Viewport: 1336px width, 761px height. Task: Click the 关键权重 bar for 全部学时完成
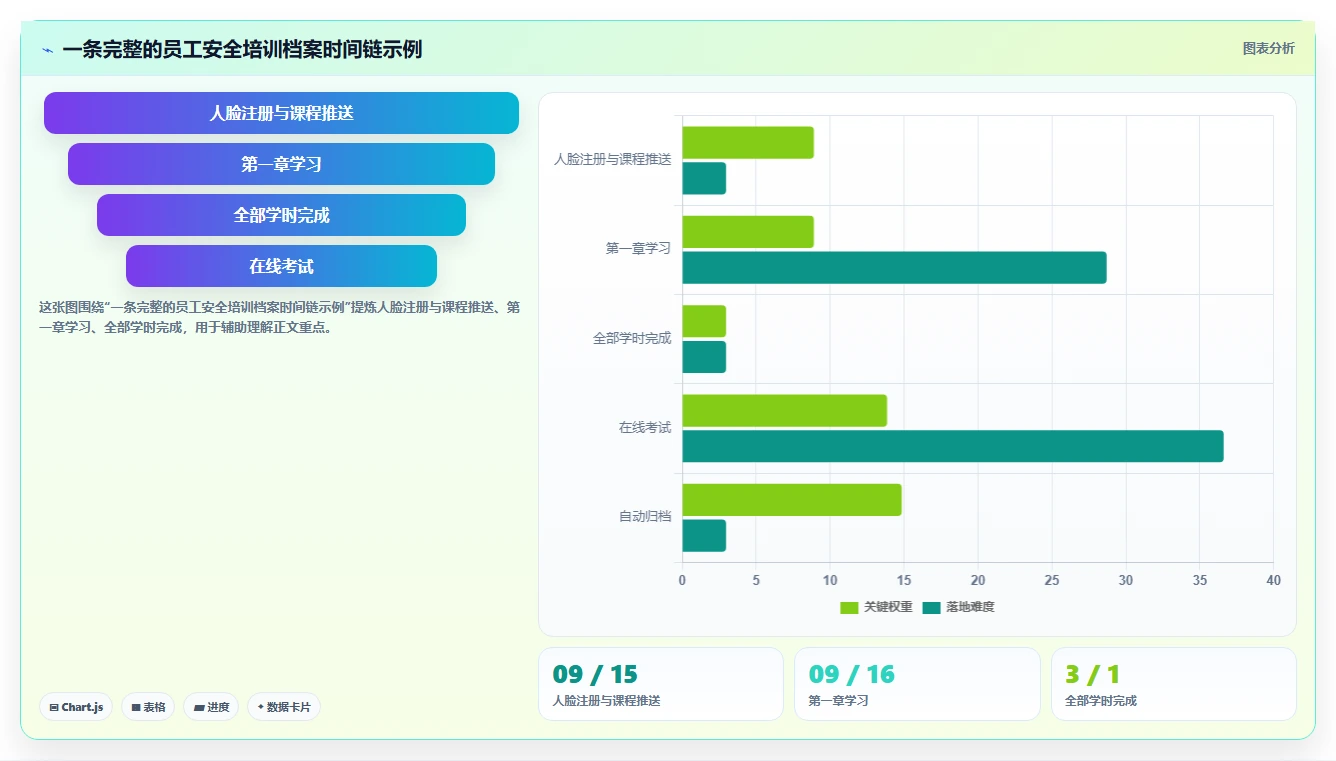(x=704, y=321)
